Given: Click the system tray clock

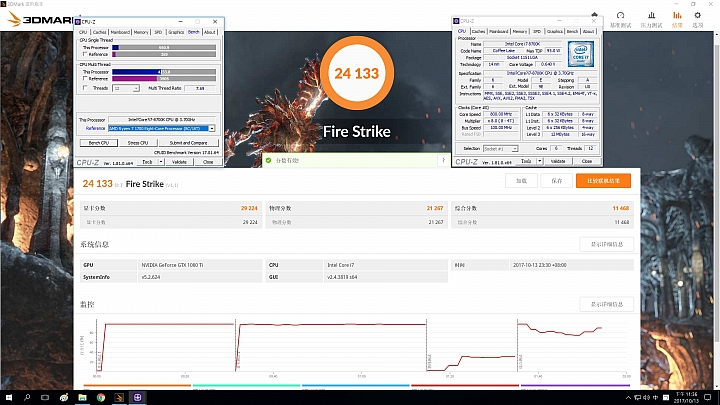Looking at the screenshot, I should pyautogui.click(x=686, y=397).
